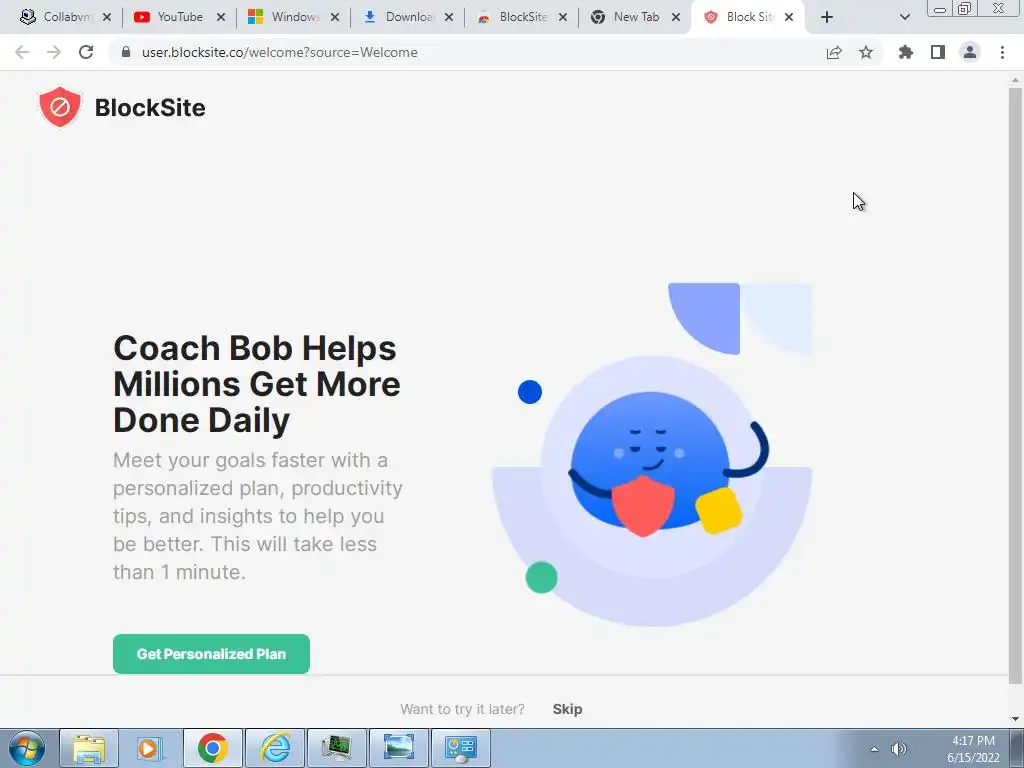Open the circuit-board monitor taskbar icon
Image resolution: width=1024 pixels, height=768 pixels.
(337, 748)
